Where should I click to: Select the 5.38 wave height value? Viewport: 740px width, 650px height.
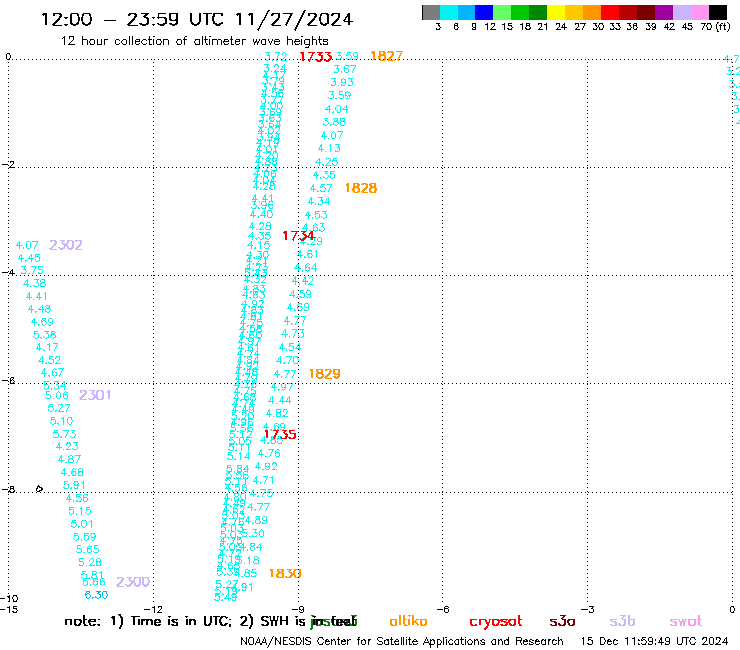(44, 335)
